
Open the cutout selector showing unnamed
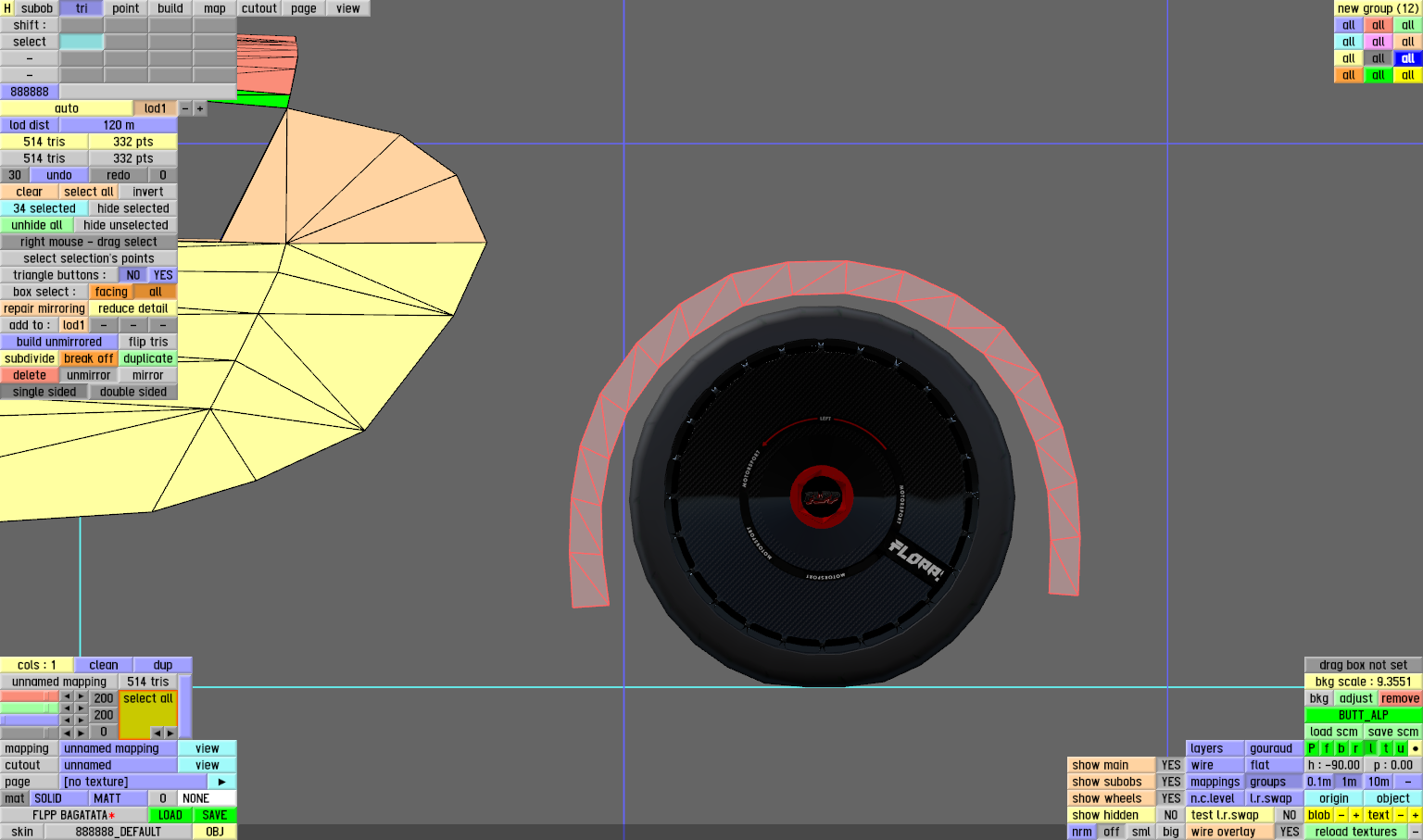click(119, 765)
